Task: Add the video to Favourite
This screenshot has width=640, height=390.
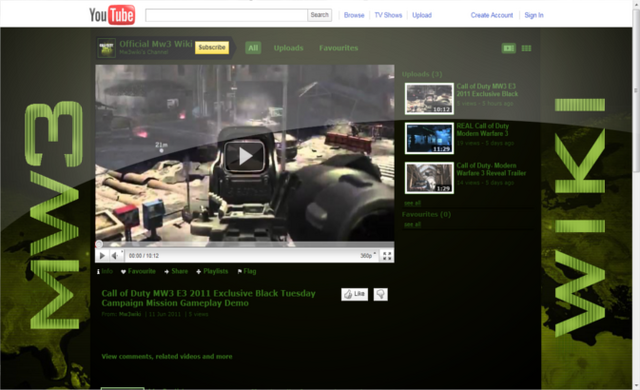Action: (x=138, y=271)
